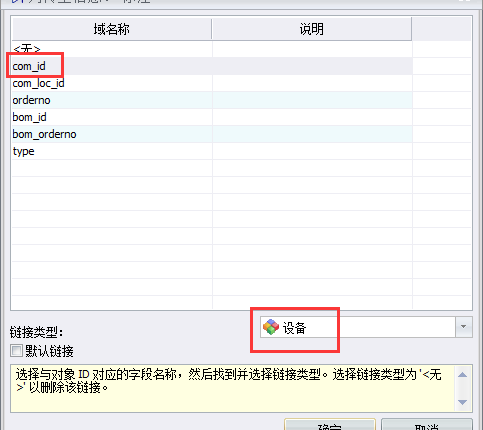Select the bom_orderno field row
This screenshot has height=430, width=483.
(212, 134)
